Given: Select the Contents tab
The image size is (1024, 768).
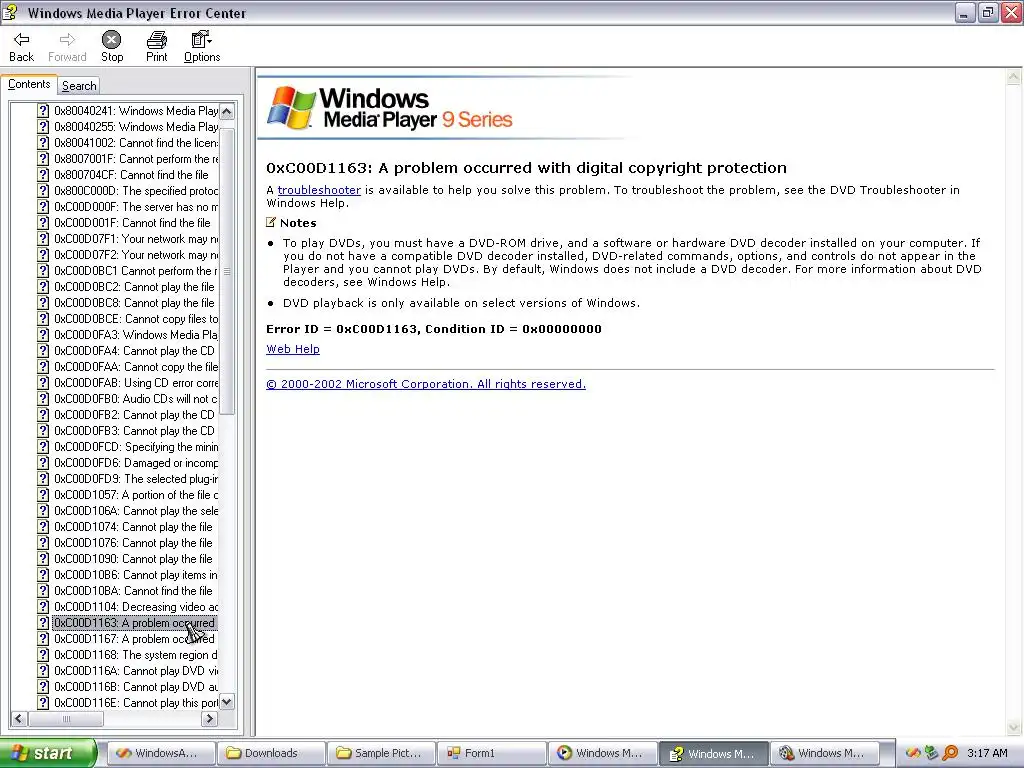Looking at the screenshot, I should (29, 84).
